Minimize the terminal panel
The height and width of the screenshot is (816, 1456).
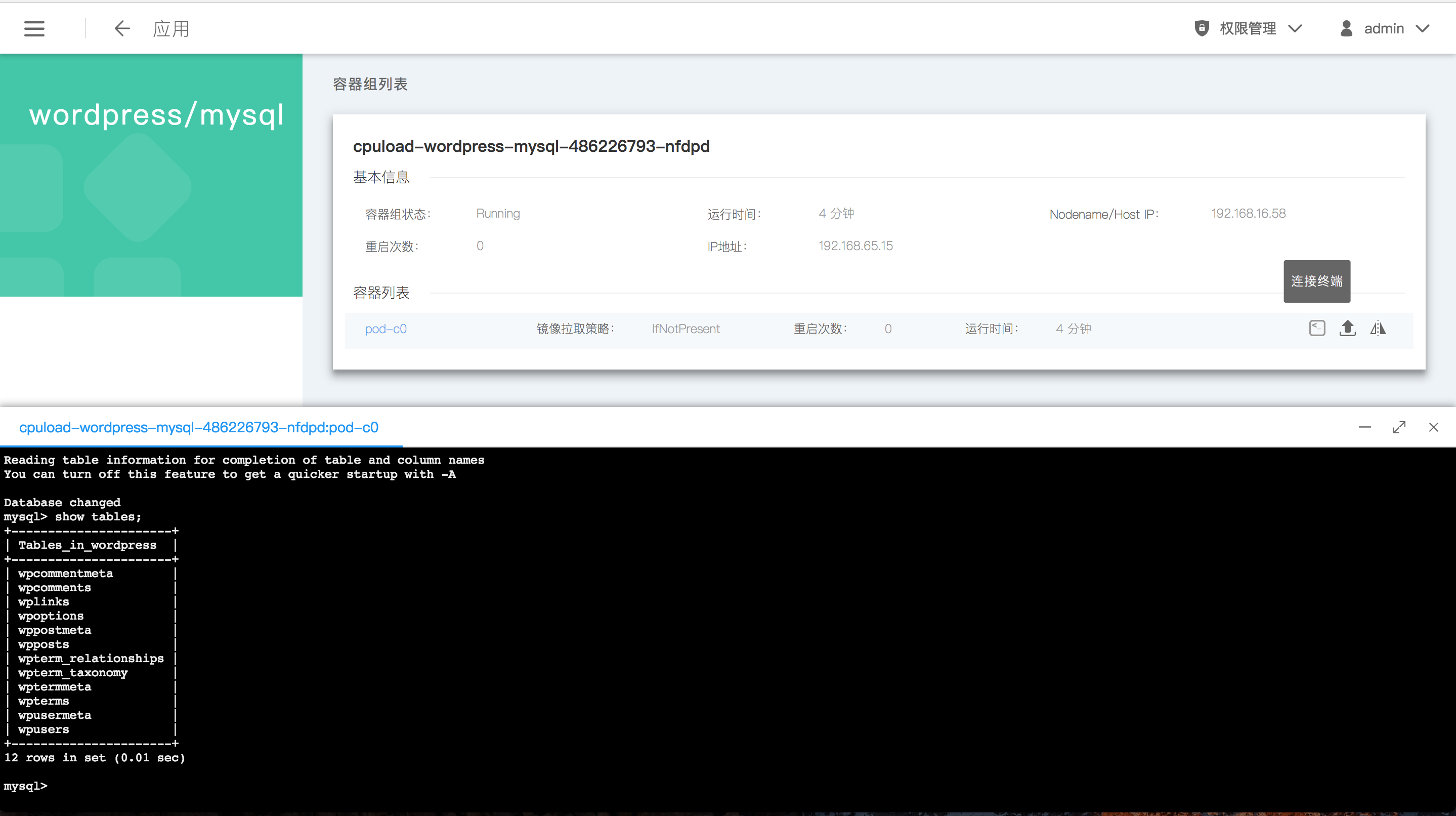1364,428
